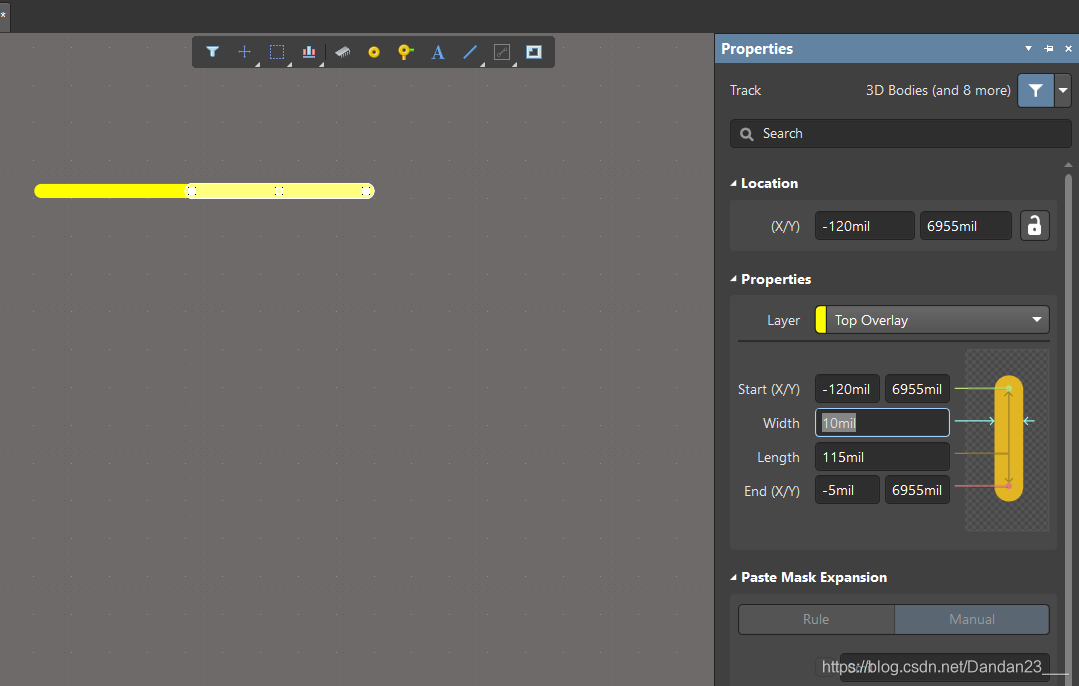Open the filter dropdown arrow
Image resolution: width=1079 pixels, height=686 pixels.
[1063, 90]
